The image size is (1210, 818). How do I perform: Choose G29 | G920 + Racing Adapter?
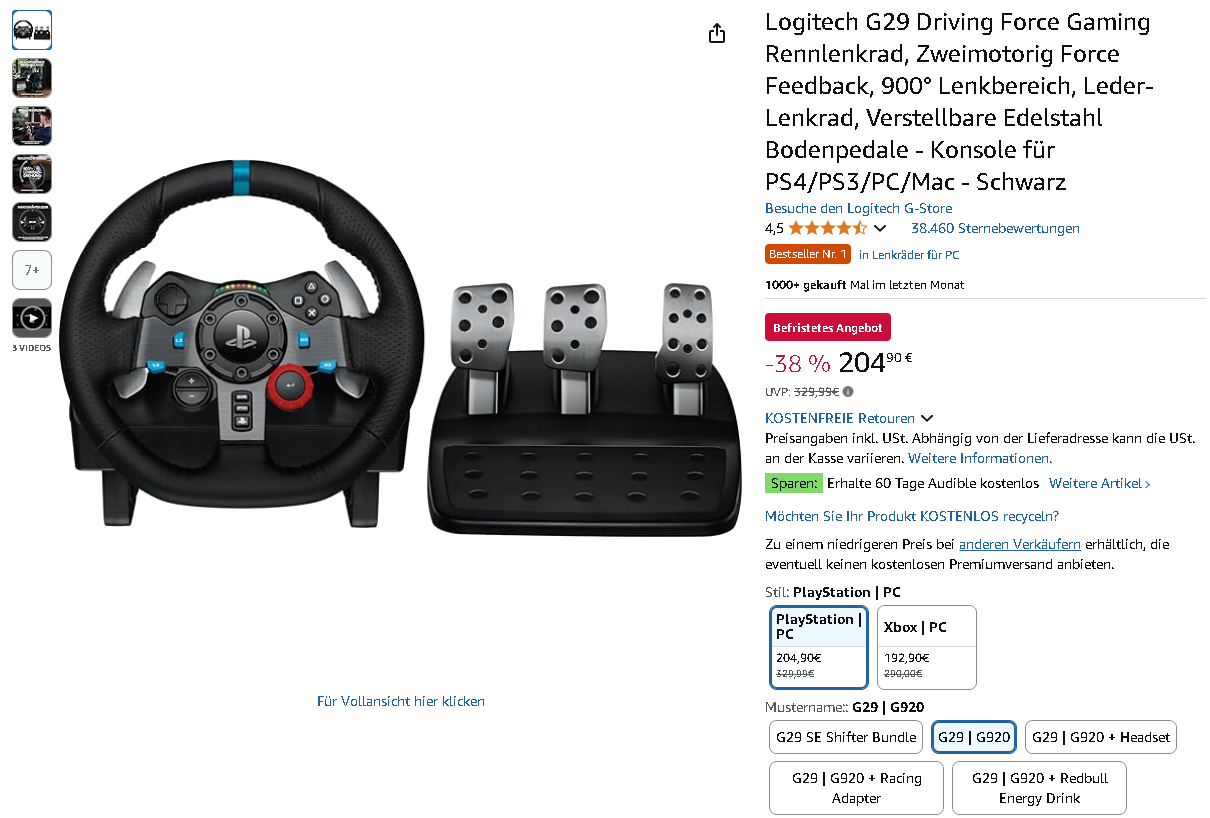pos(856,788)
